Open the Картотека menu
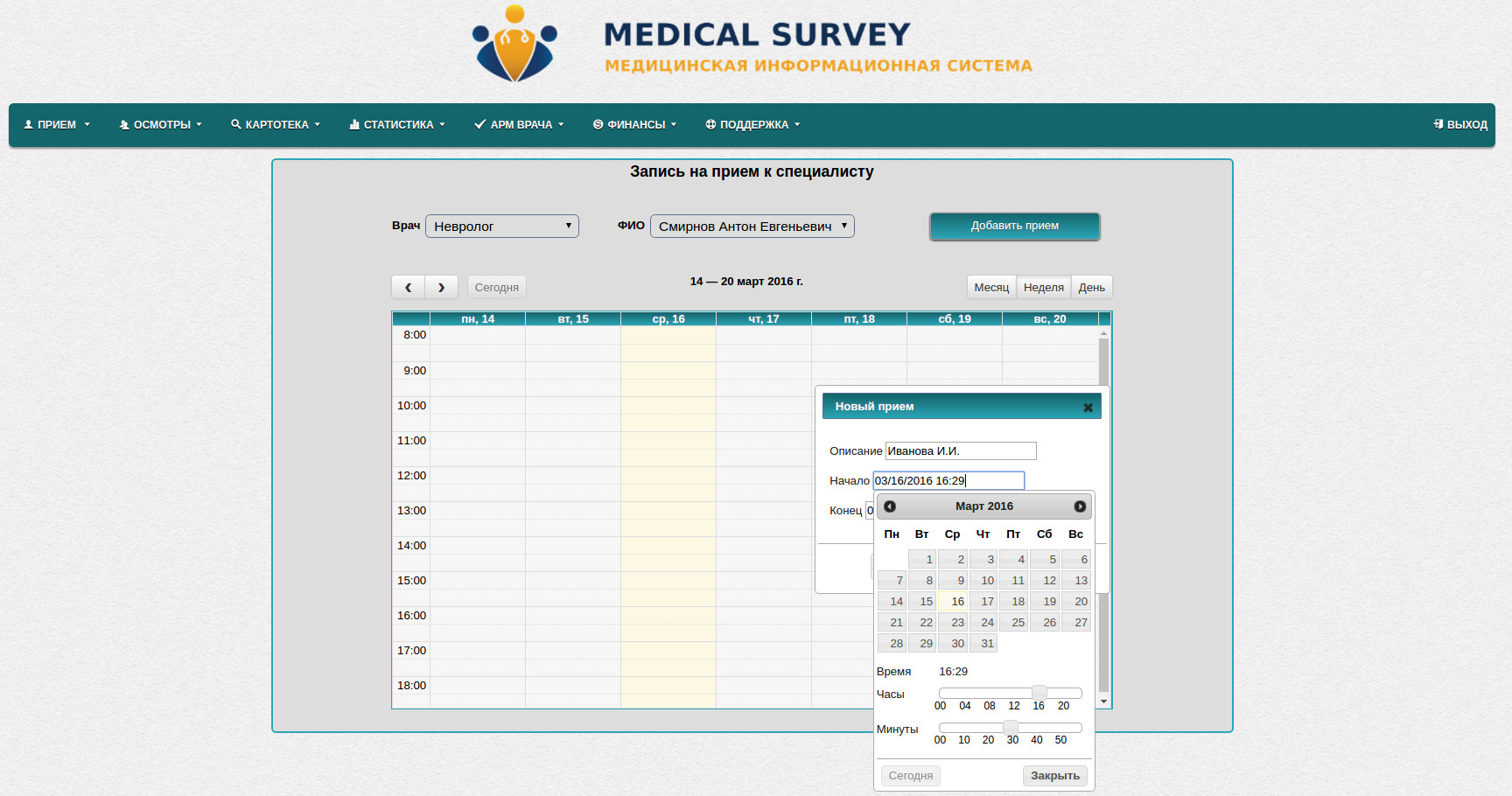 click(276, 124)
